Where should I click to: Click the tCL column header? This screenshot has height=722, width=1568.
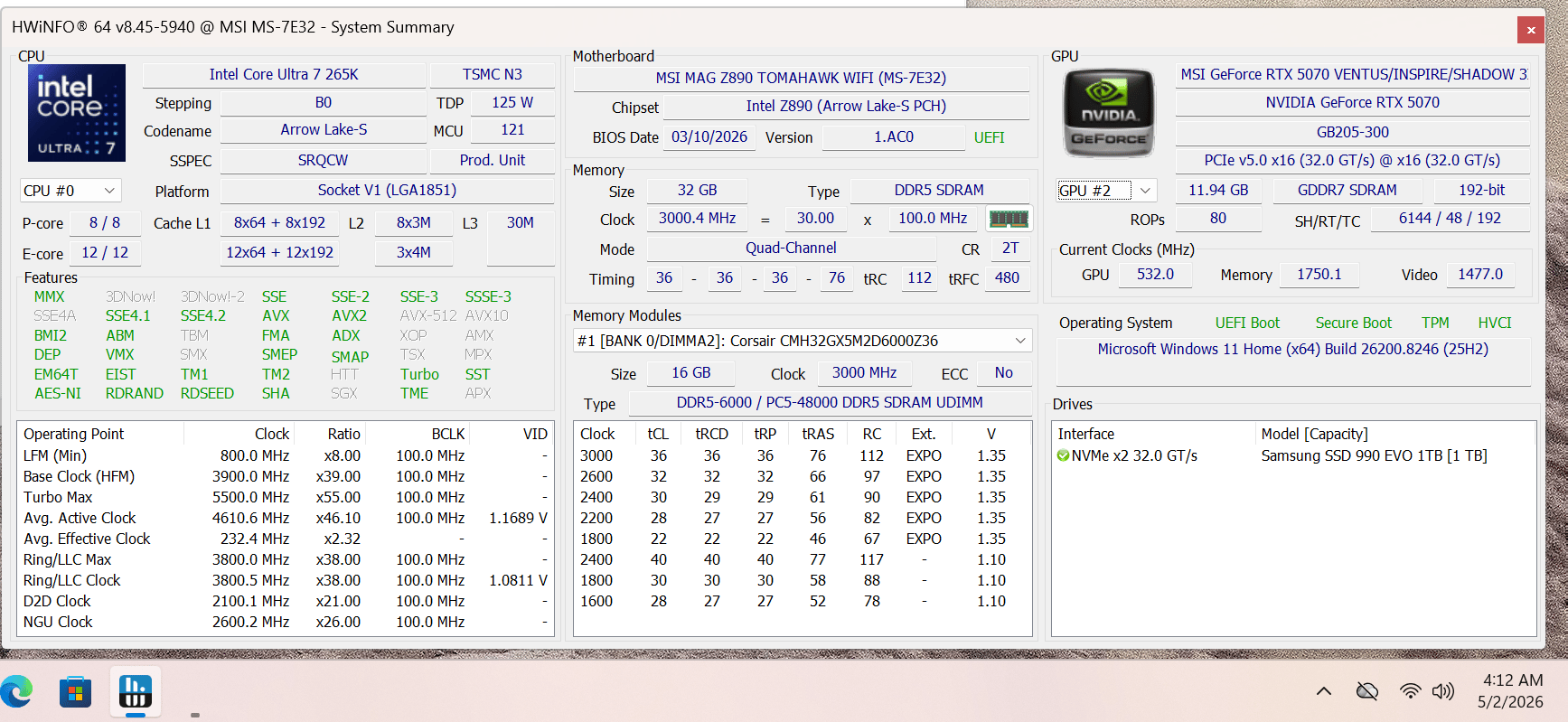(x=659, y=435)
